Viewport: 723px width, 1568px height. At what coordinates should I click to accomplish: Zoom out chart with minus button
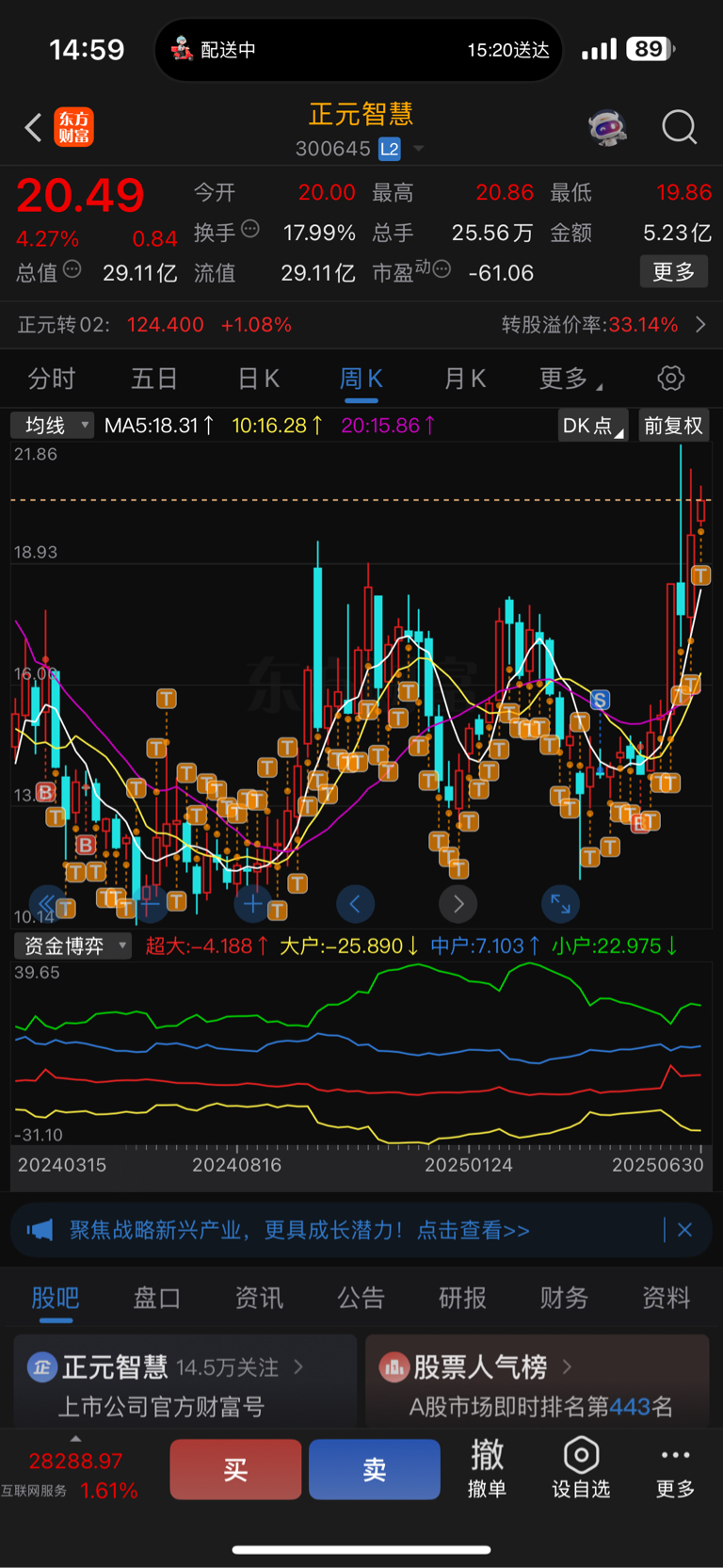click(x=150, y=904)
